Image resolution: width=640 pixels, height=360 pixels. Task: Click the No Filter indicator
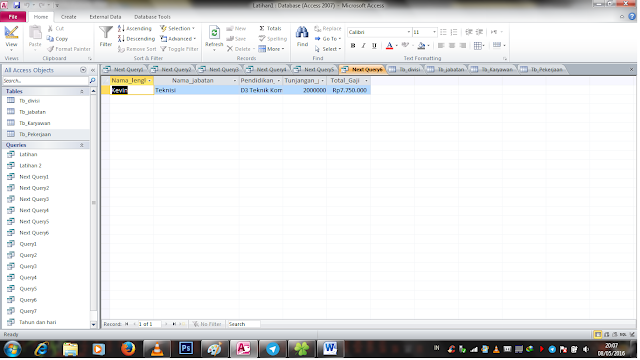click(207, 324)
